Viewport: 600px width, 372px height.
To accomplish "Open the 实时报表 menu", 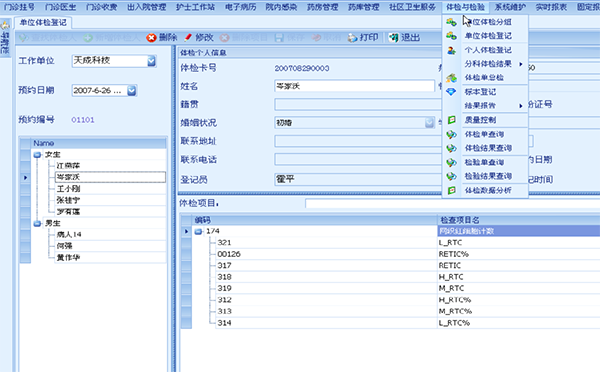I will pyautogui.click(x=551, y=7).
